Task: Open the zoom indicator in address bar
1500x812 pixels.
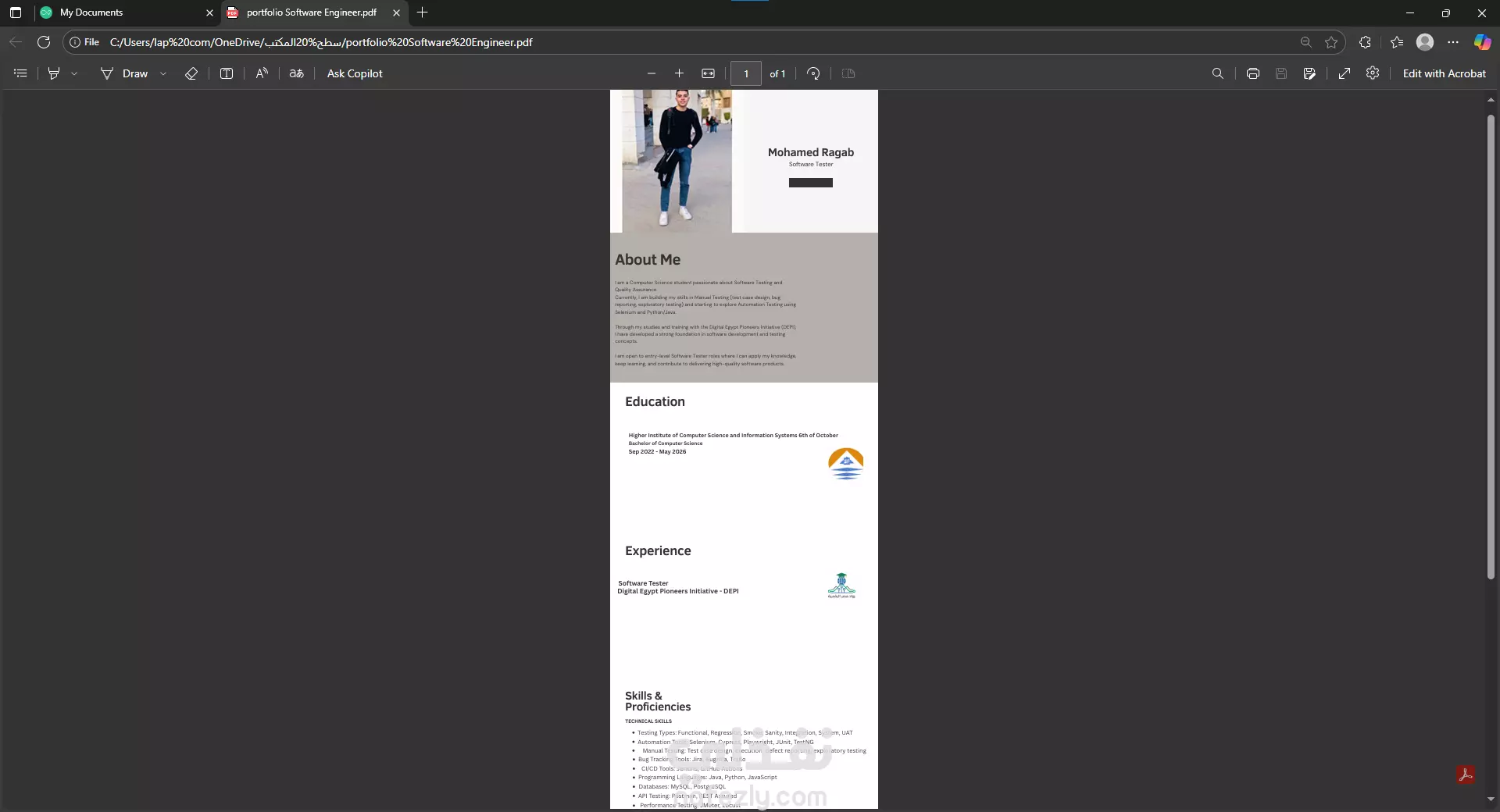Action: 1305,42
